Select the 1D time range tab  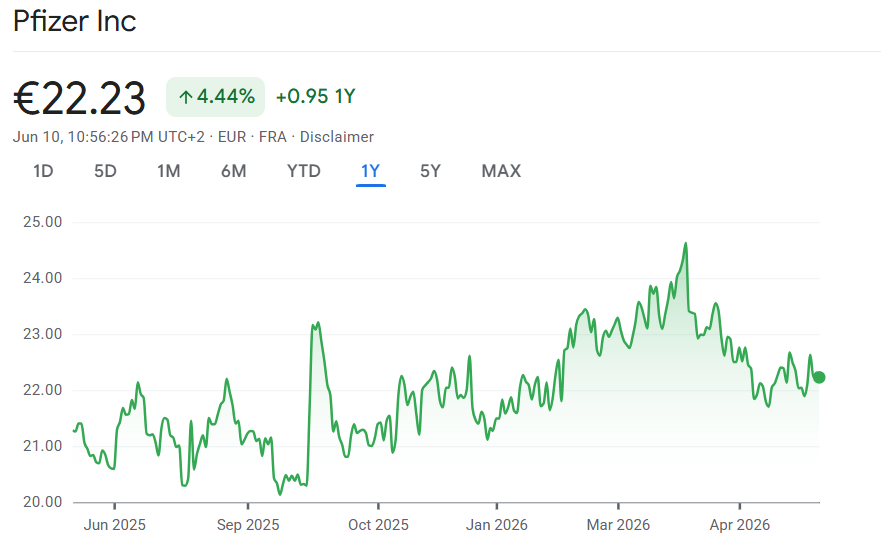[x=43, y=171]
